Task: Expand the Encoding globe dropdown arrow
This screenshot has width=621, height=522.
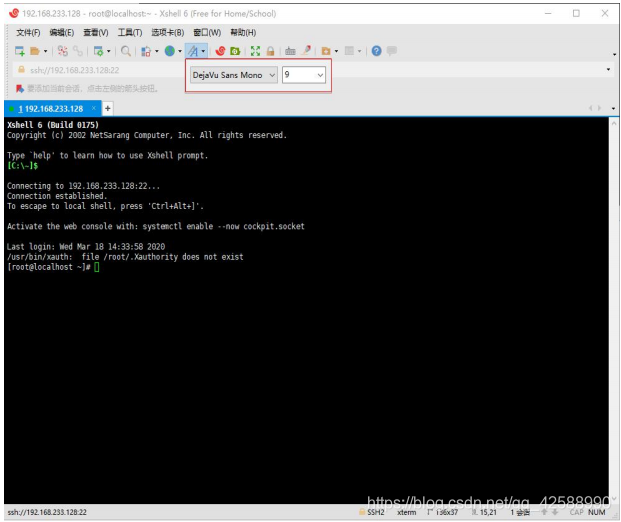Action: pos(180,51)
